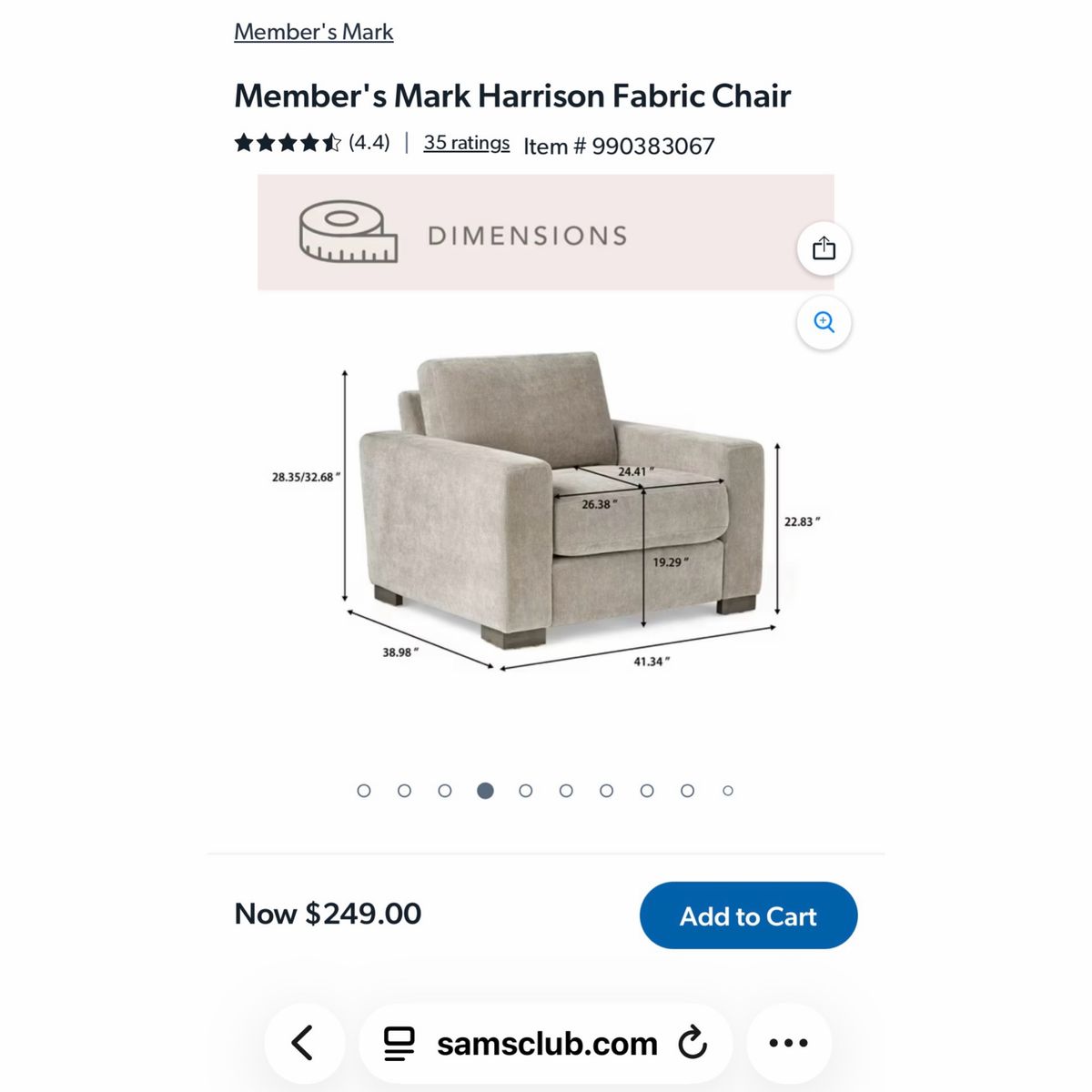Select the second image carousel dot
This screenshot has height=1092, width=1092.
point(404,791)
